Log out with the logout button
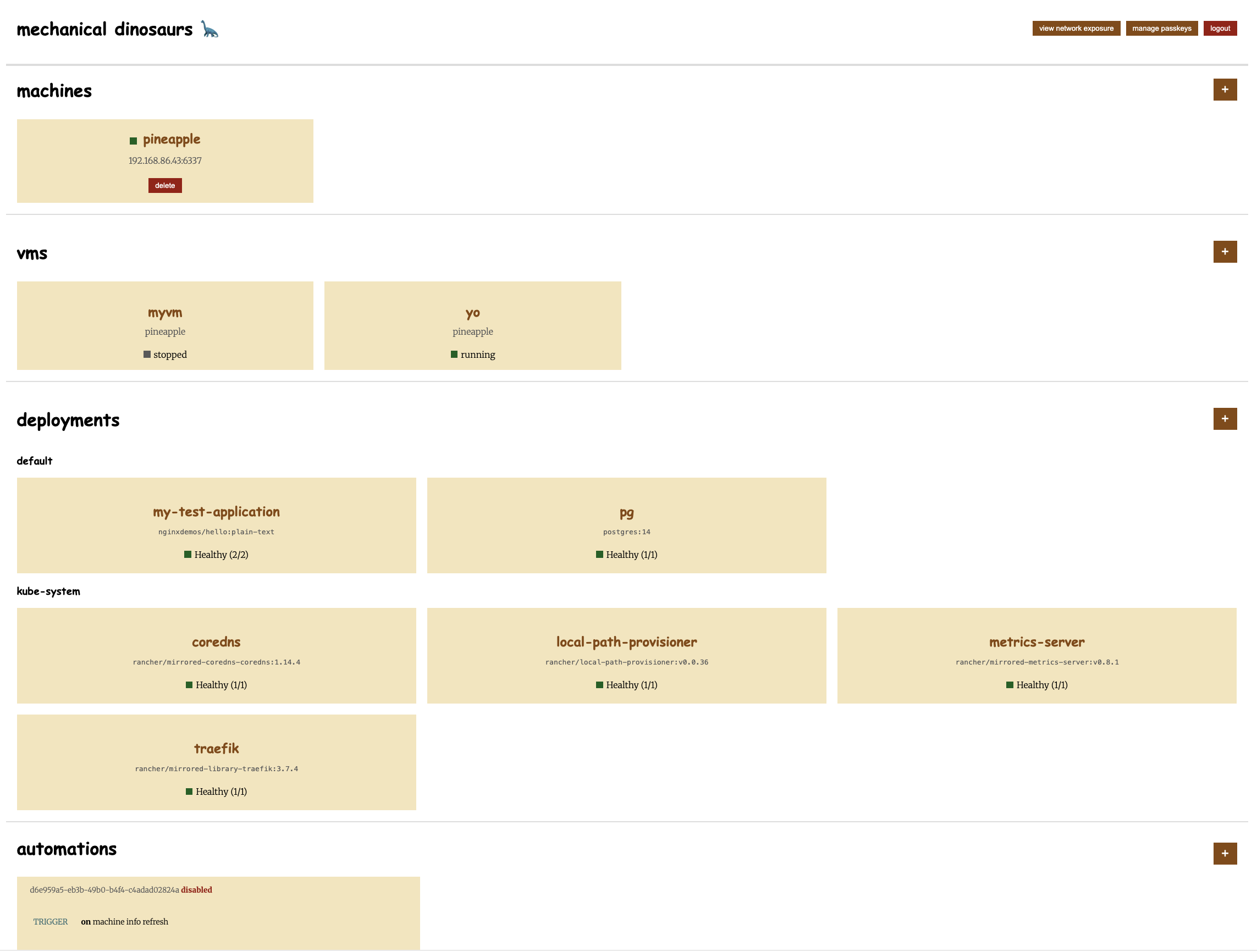 [x=1220, y=29]
